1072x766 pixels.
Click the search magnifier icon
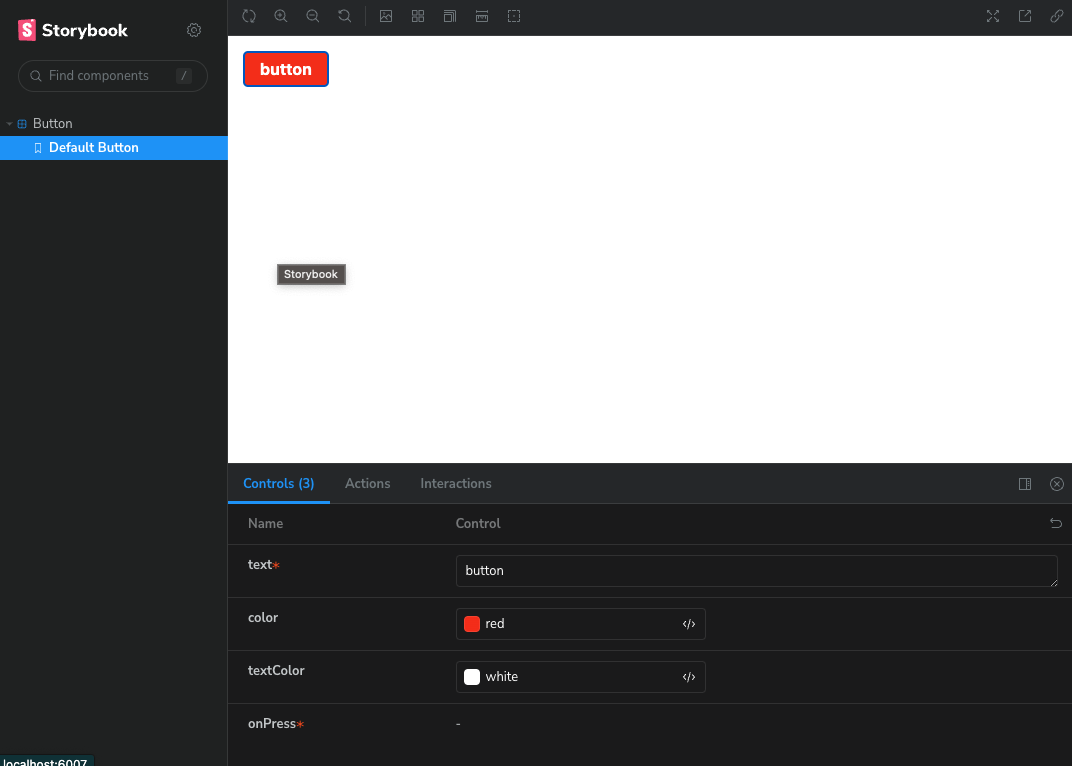pos(36,76)
